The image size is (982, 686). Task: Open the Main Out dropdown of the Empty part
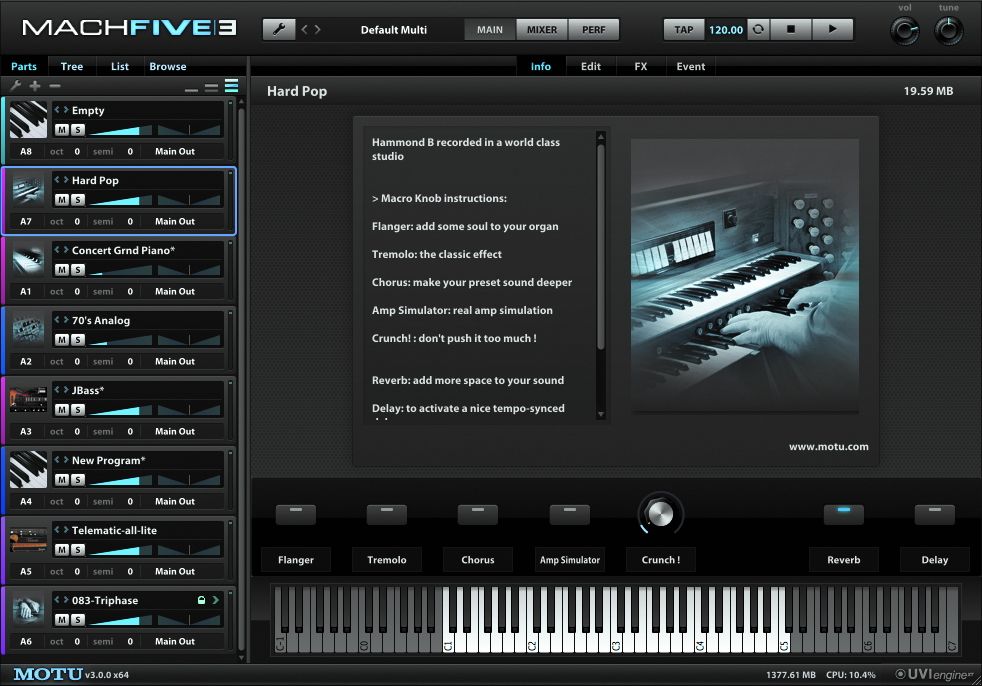click(175, 152)
